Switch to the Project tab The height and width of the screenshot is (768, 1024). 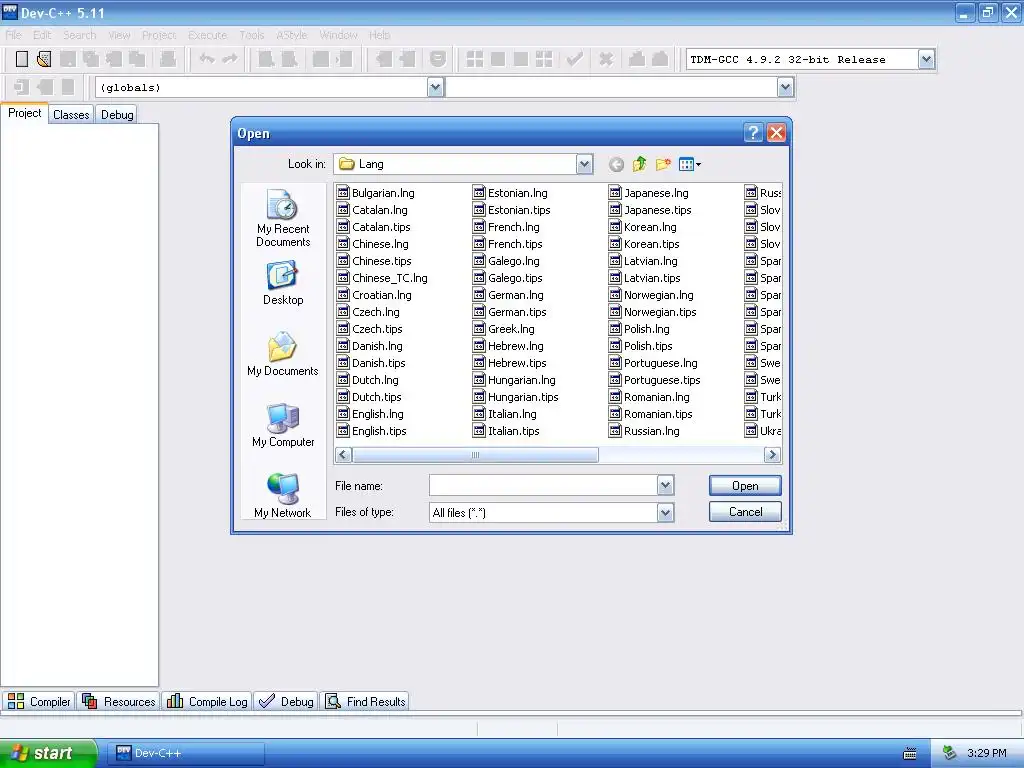pyautogui.click(x=24, y=113)
